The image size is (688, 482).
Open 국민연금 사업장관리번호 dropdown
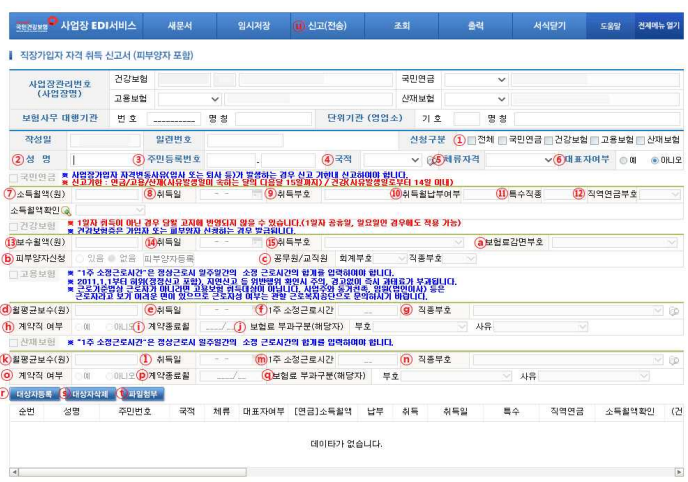(x=476, y=80)
